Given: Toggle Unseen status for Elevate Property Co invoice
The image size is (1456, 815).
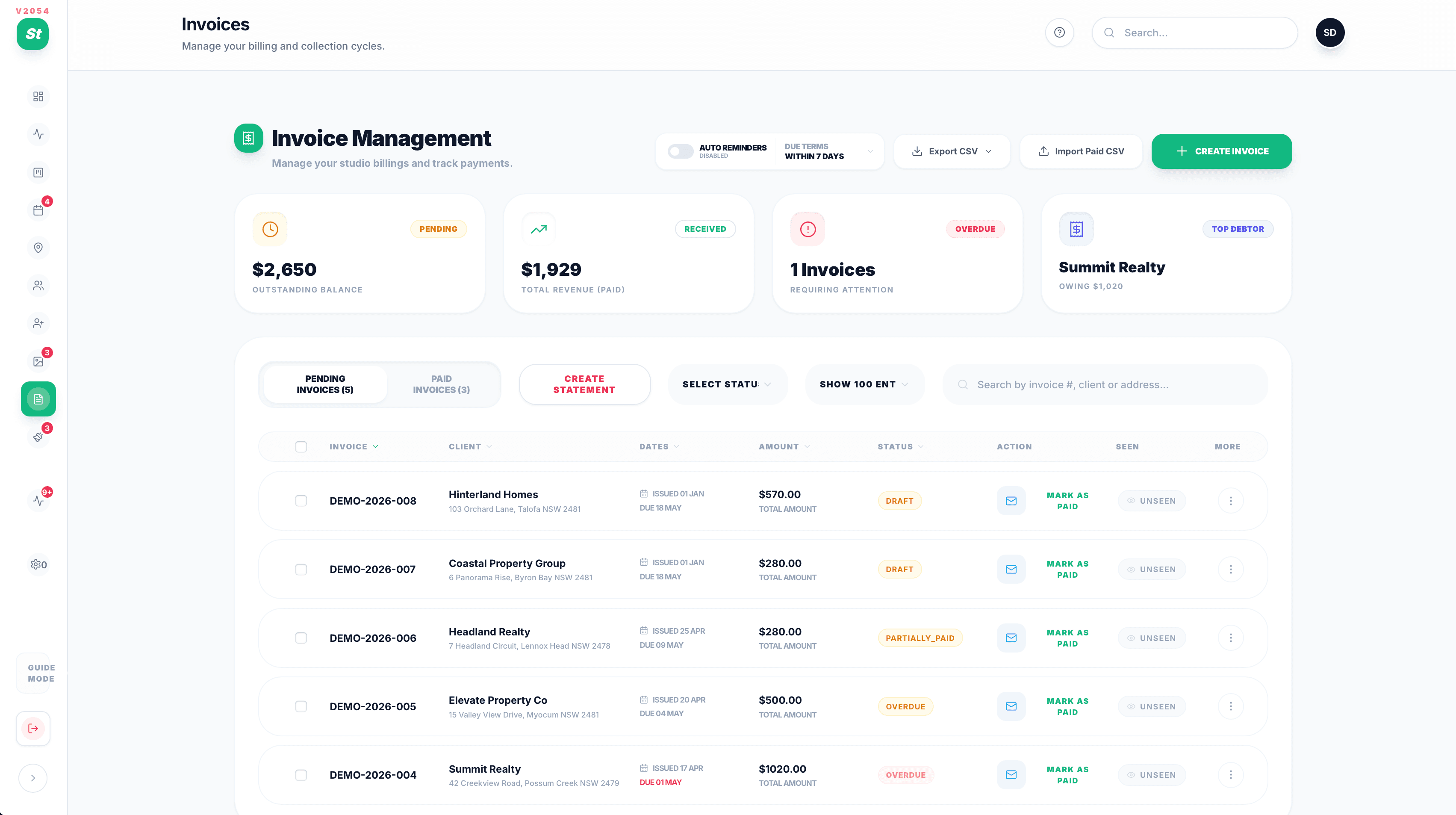Looking at the screenshot, I should [x=1151, y=706].
